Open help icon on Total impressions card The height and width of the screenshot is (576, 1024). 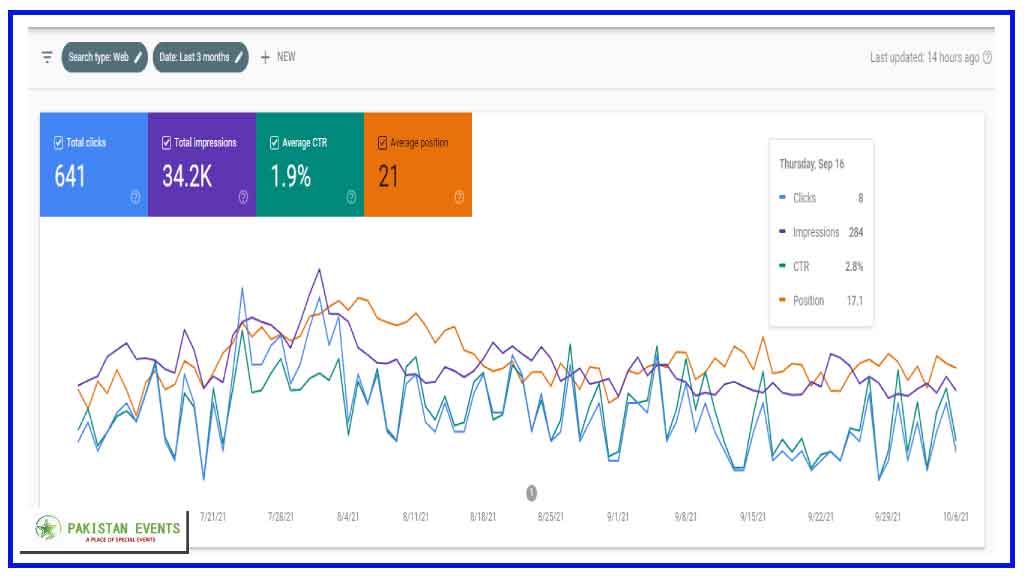tap(243, 197)
